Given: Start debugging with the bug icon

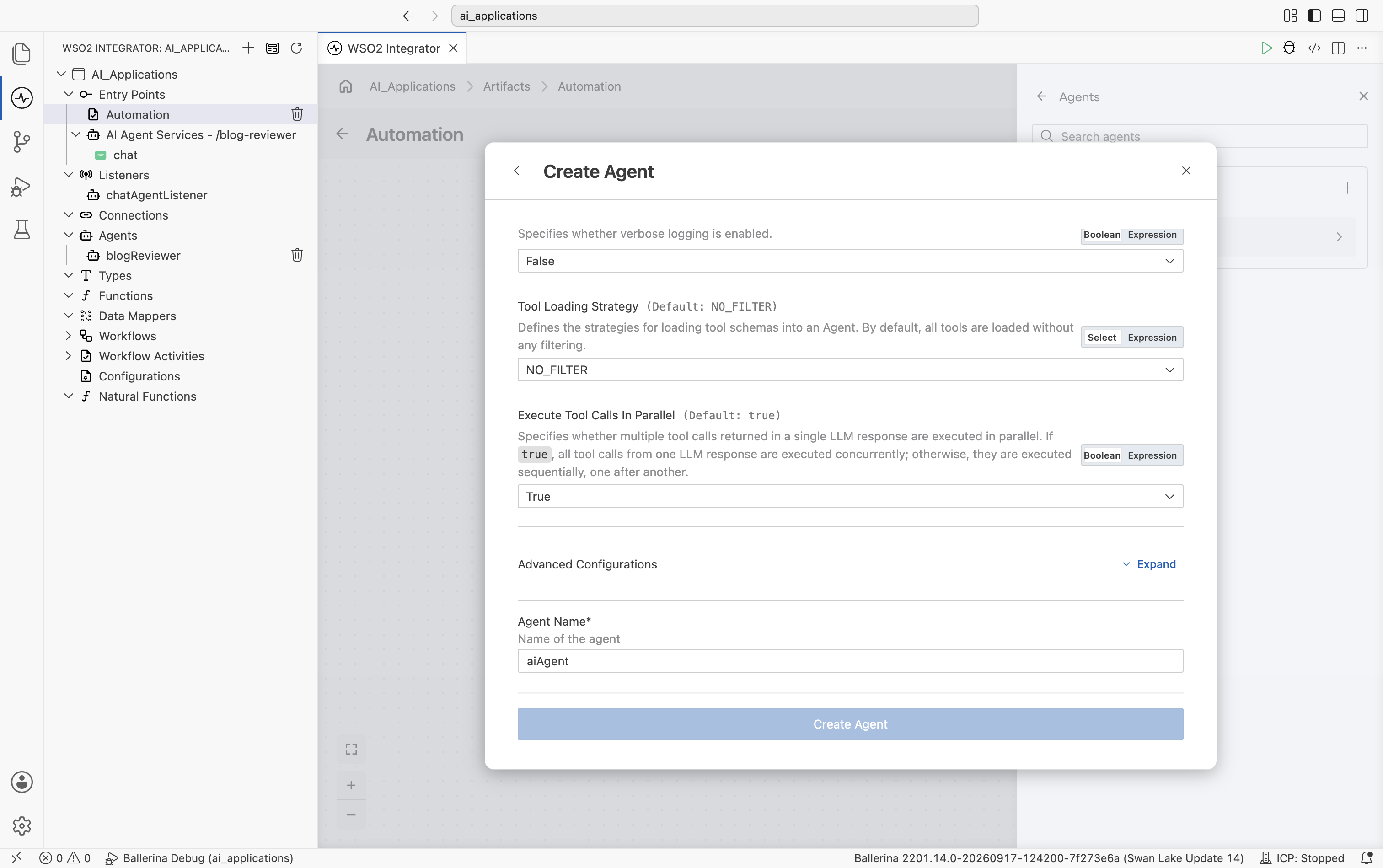Looking at the screenshot, I should click(1289, 48).
